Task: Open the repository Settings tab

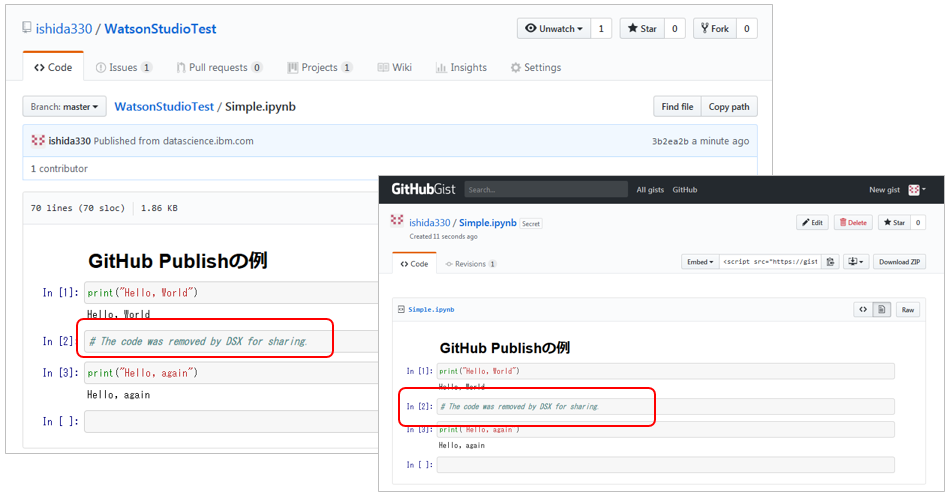Action: 536,67
